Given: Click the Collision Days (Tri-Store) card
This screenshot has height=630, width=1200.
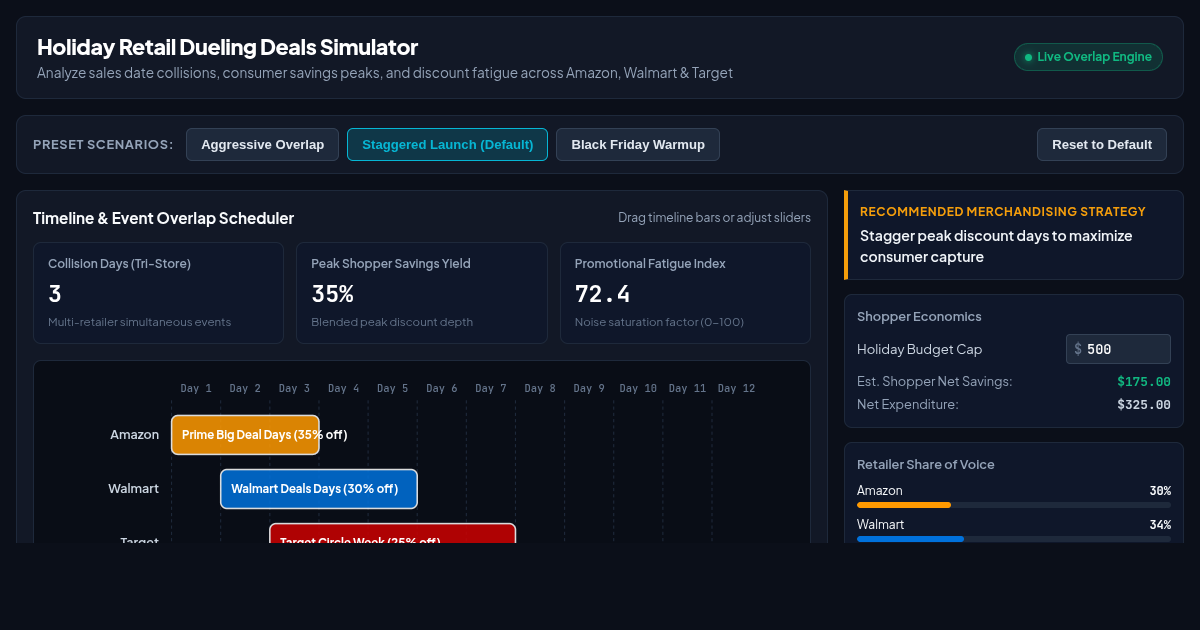Looking at the screenshot, I should pyautogui.click(x=158, y=293).
